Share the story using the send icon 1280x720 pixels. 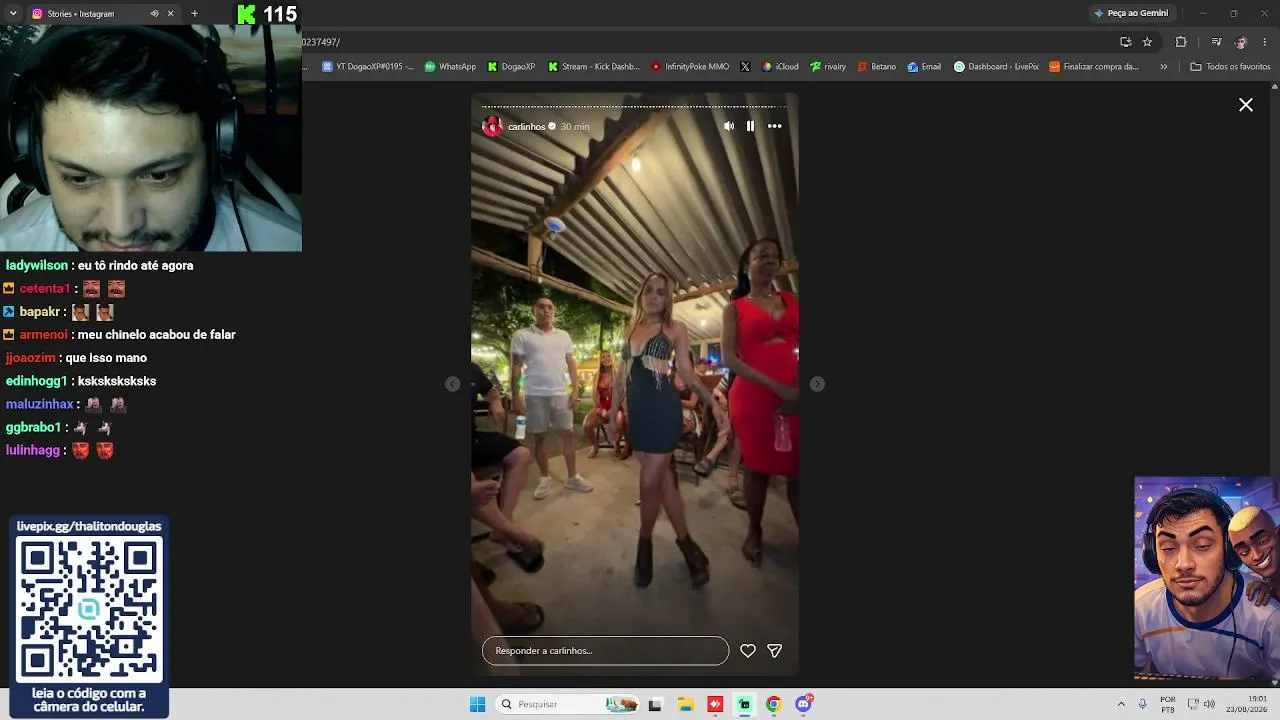(x=775, y=651)
